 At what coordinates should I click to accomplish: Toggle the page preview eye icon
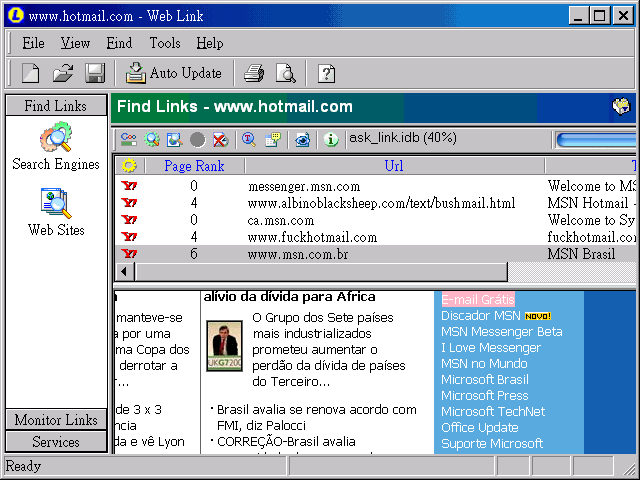[x=302, y=140]
